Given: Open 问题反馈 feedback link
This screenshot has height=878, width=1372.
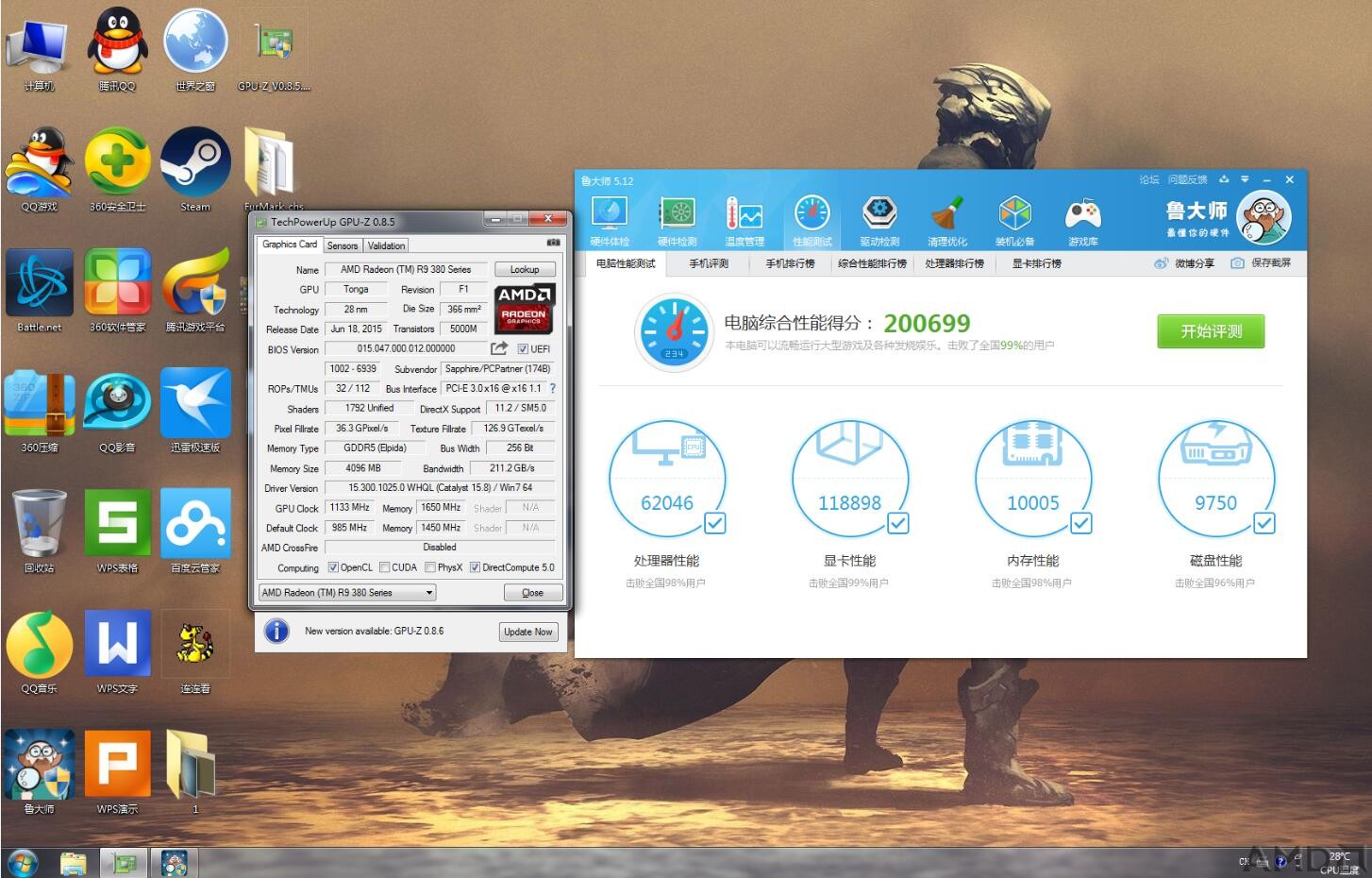Looking at the screenshot, I should (1187, 179).
